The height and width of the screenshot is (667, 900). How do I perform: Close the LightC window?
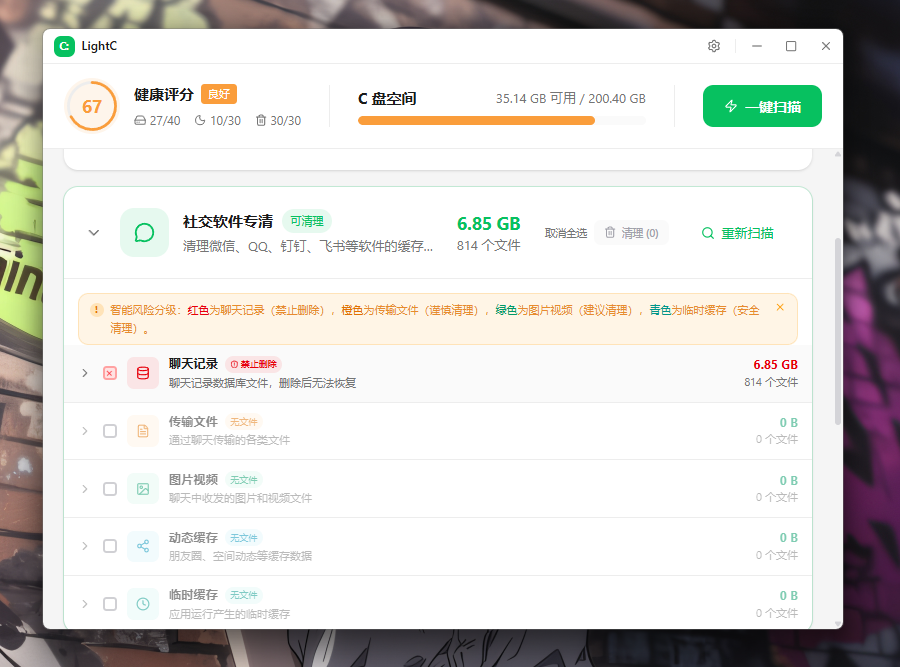tap(826, 46)
